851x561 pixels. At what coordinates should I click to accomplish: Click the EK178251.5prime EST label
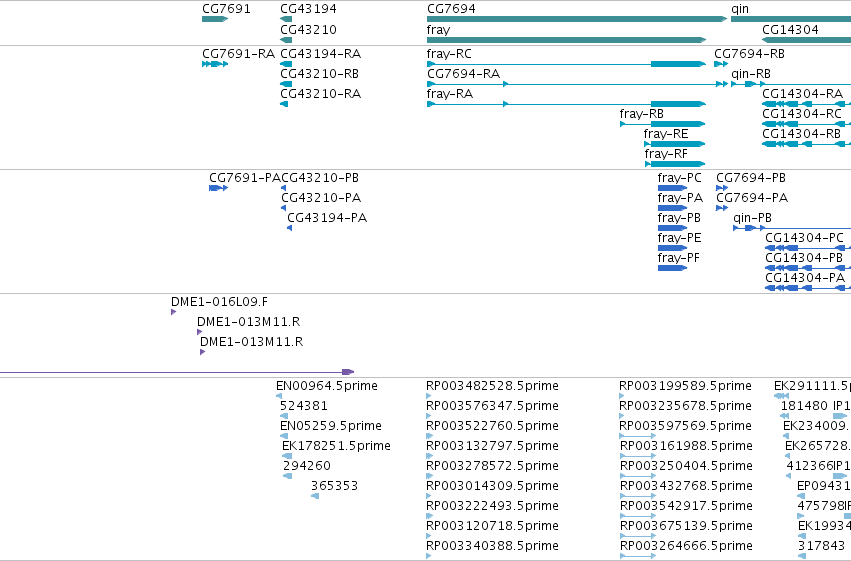[336, 446]
